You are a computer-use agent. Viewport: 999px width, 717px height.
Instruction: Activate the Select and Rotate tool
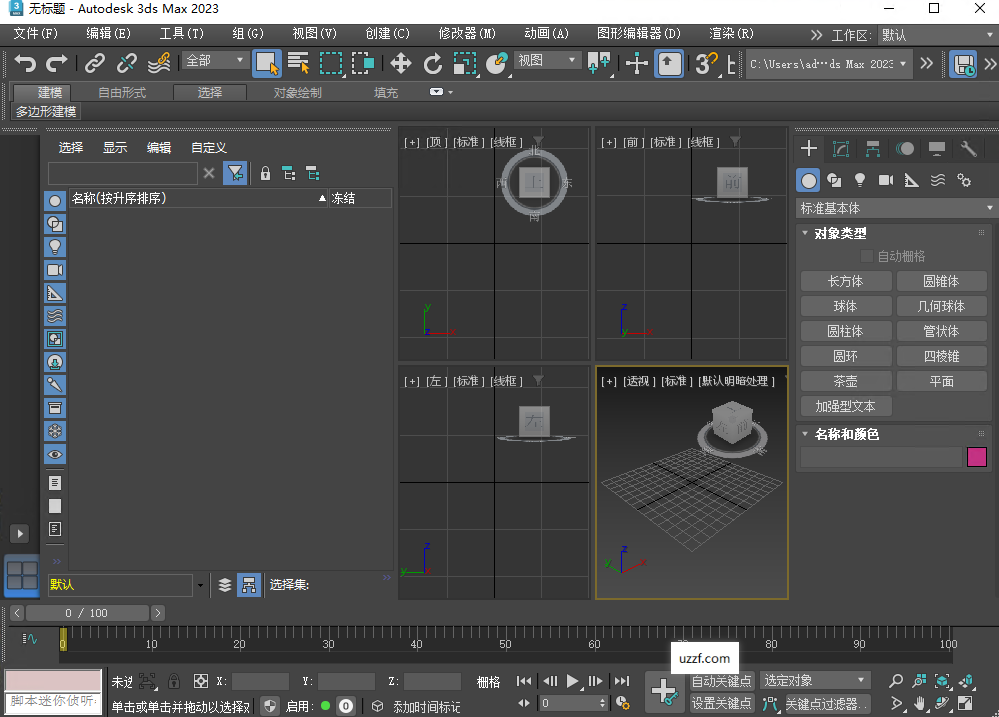pos(434,63)
